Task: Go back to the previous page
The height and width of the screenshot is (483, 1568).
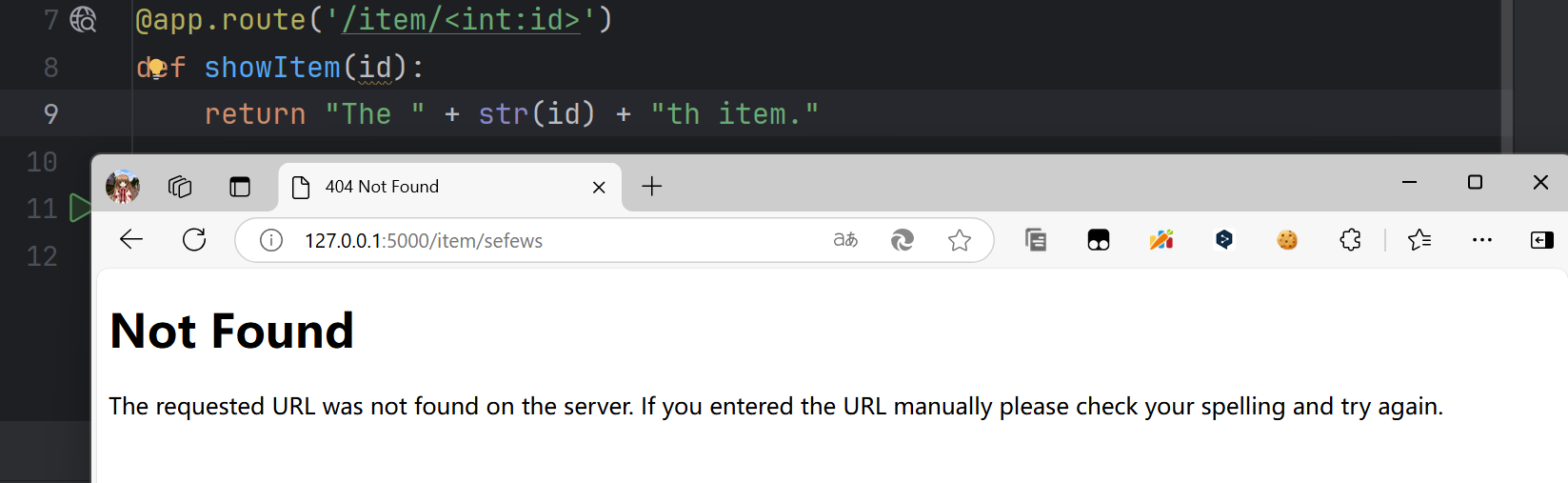Action: coord(131,240)
